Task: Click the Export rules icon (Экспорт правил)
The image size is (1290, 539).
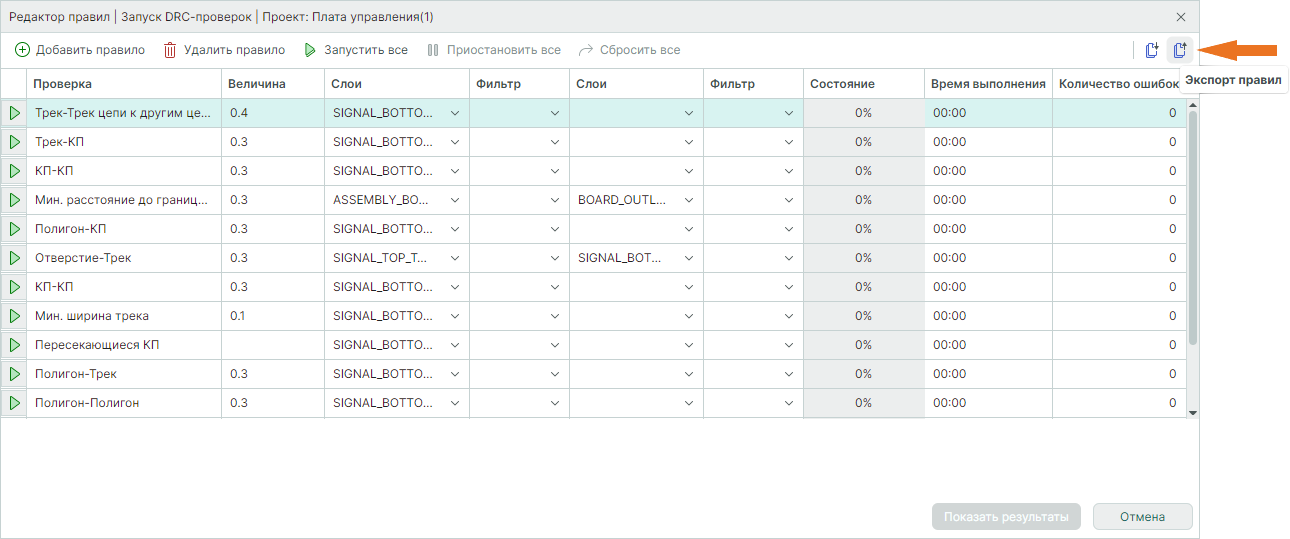Action: coord(1180,50)
